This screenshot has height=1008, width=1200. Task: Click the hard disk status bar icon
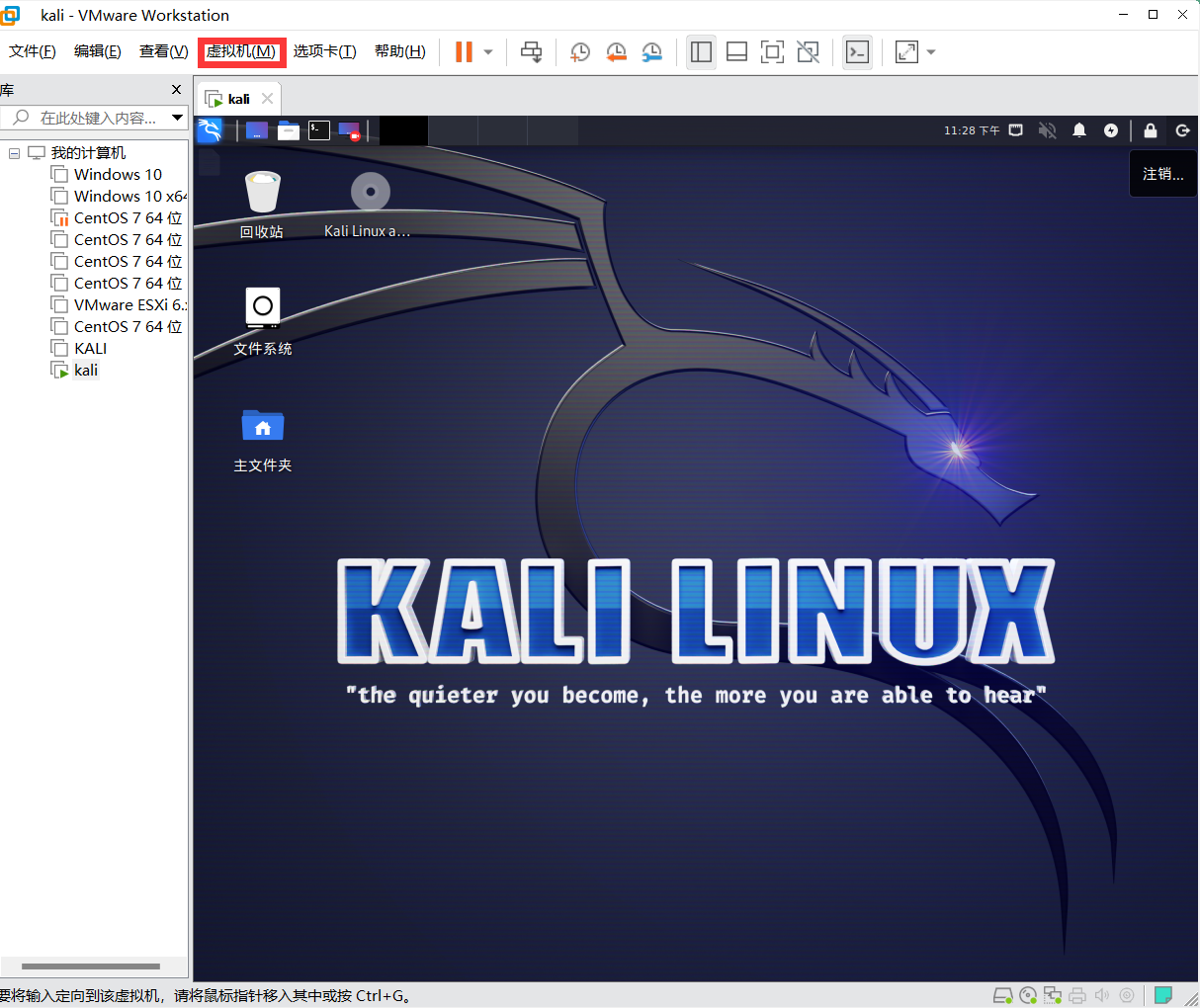coord(1002,995)
